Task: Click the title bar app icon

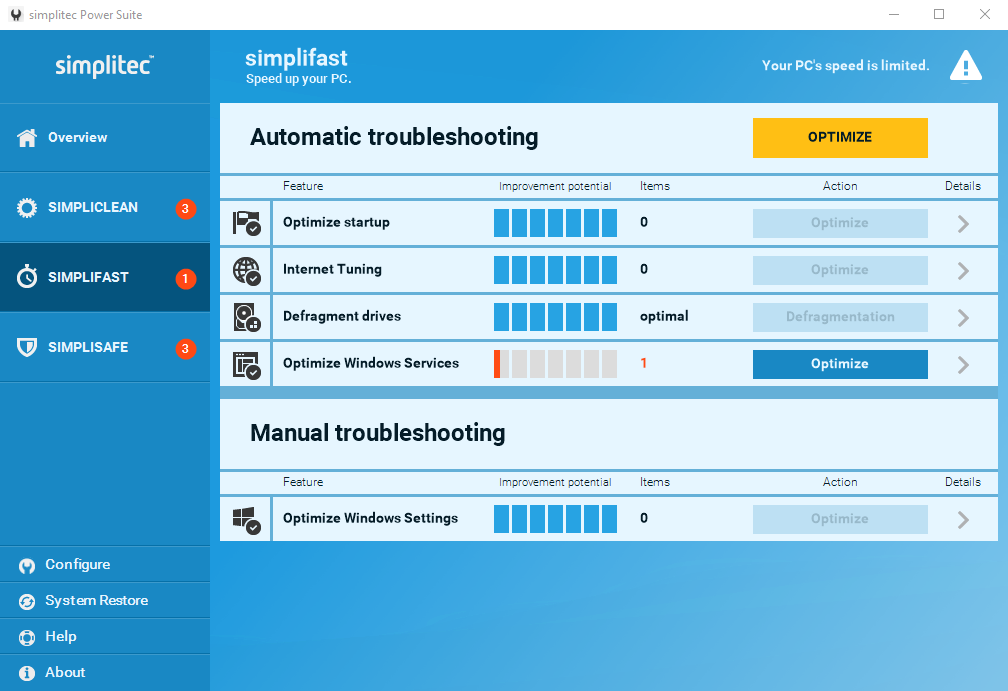Action: 16,14
